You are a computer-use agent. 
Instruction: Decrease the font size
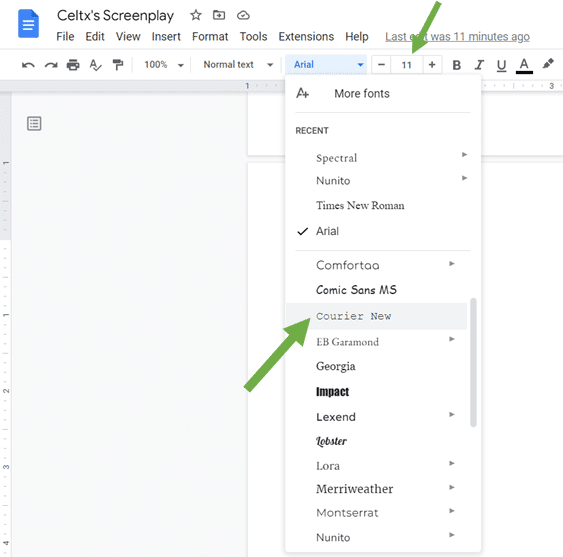(381, 65)
